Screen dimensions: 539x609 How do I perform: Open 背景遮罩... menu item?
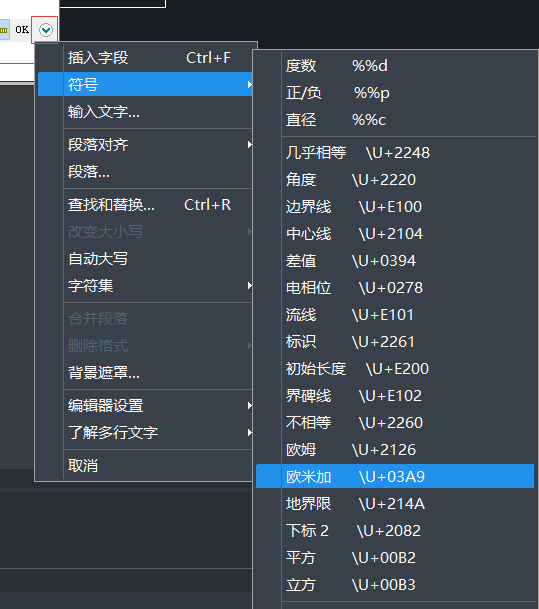point(145,372)
